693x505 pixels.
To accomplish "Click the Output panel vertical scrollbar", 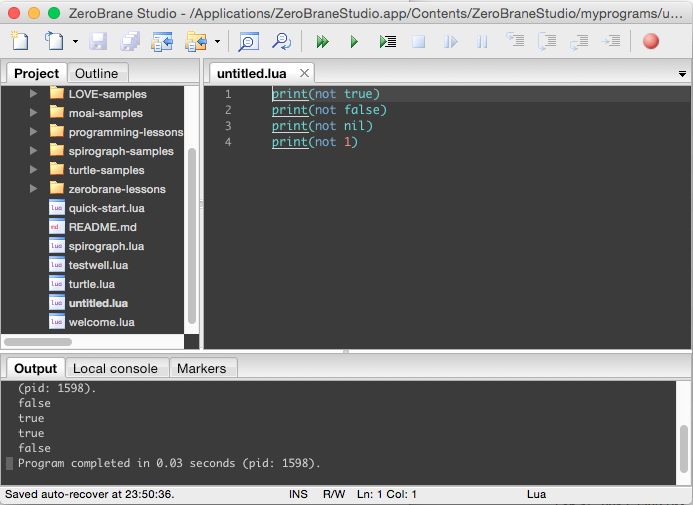I will [x=684, y=448].
